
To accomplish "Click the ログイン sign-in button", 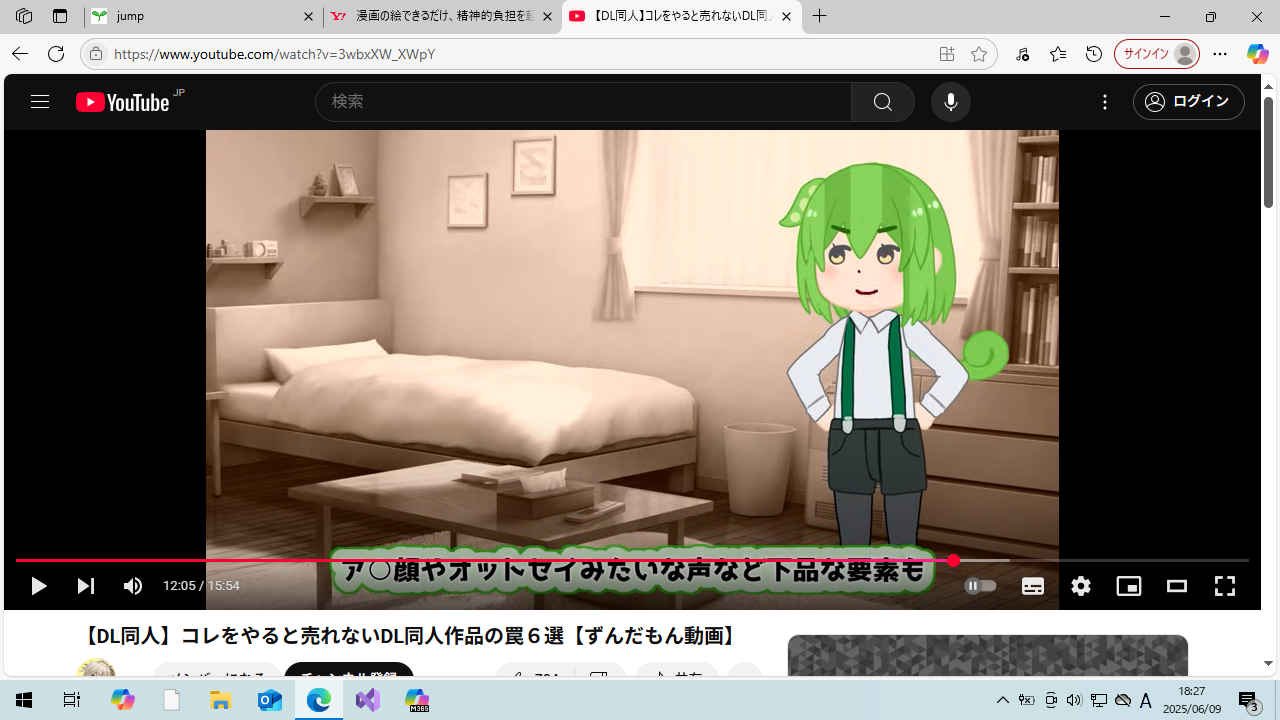I will coord(1189,102).
